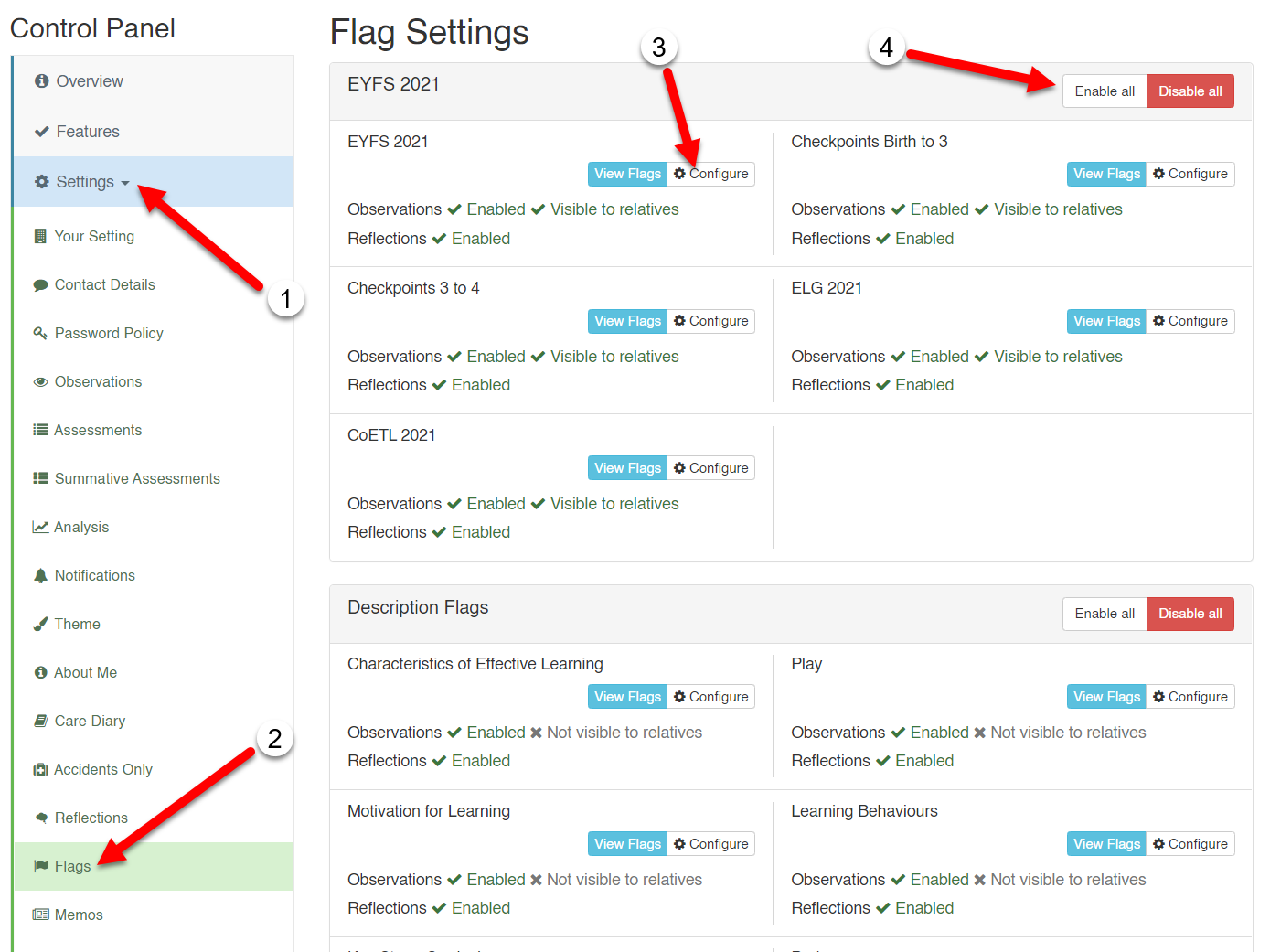The width and height of the screenshot is (1270, 952).
Task: Open Accidents Only settings link
Action: (154, 769)
